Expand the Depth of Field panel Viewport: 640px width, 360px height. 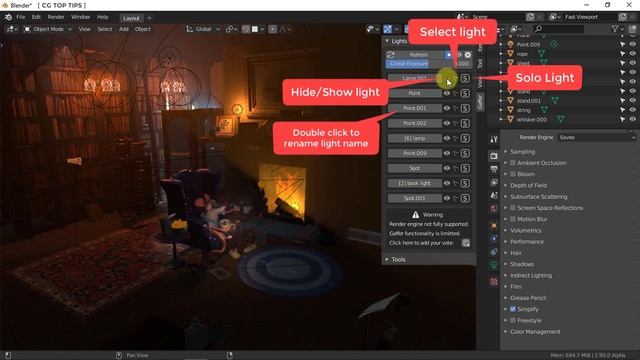[x=528, y=185]
